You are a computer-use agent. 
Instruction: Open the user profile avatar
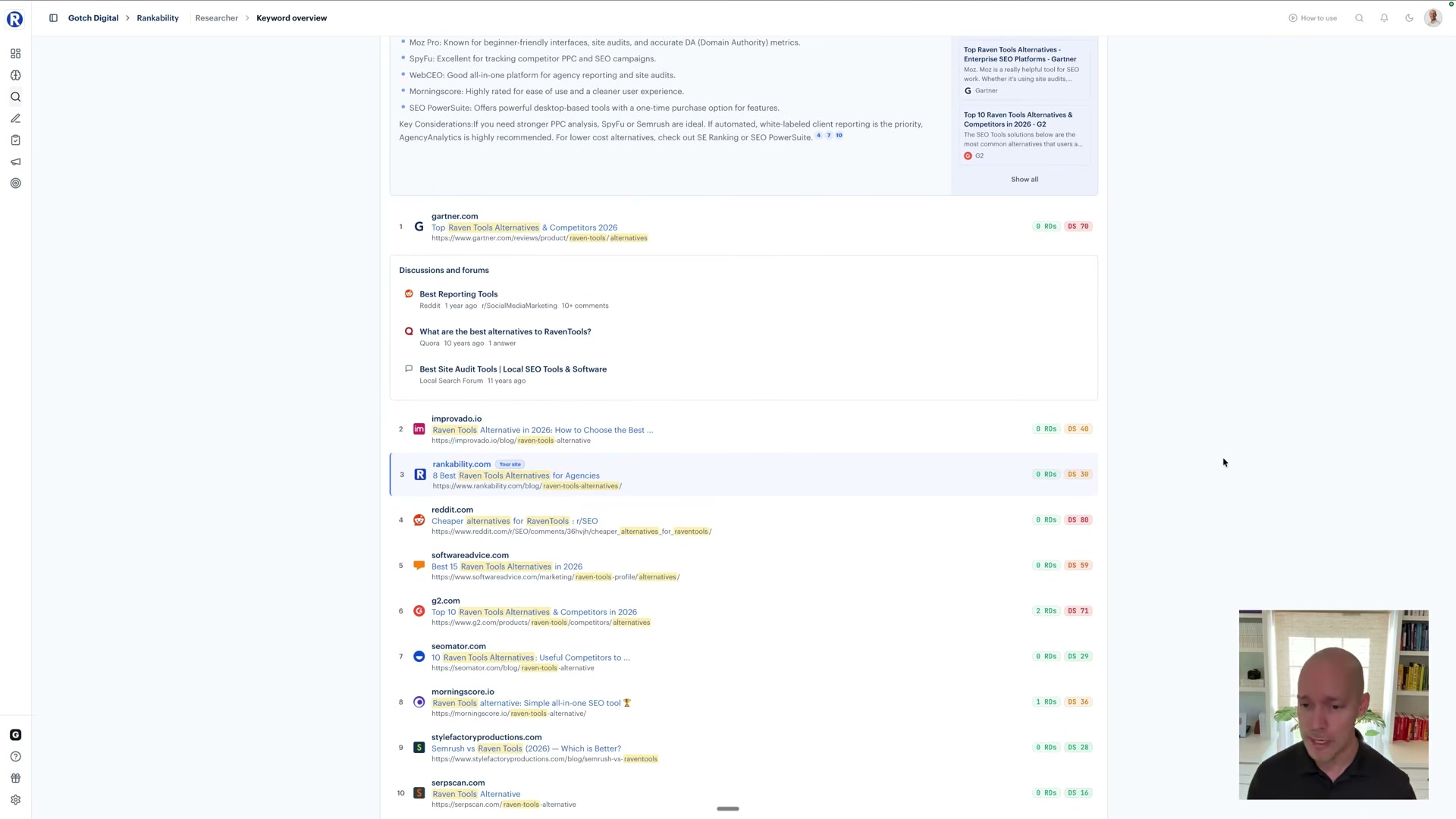[x=1433, y=18]
